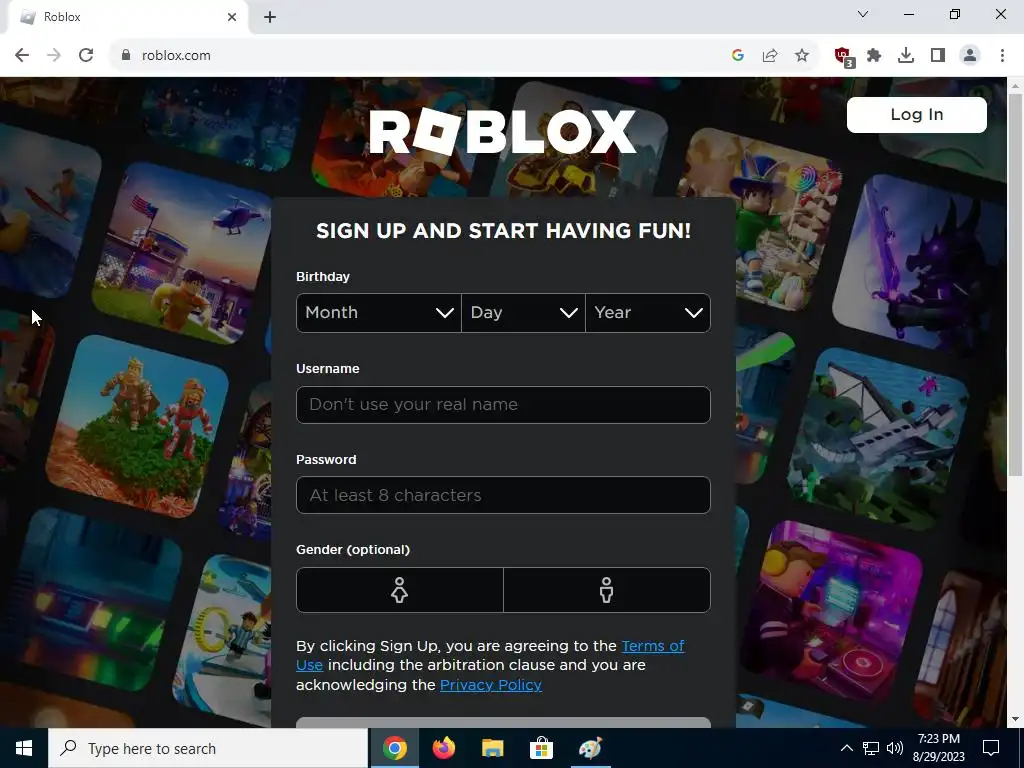Select the male gender icon

607,590
